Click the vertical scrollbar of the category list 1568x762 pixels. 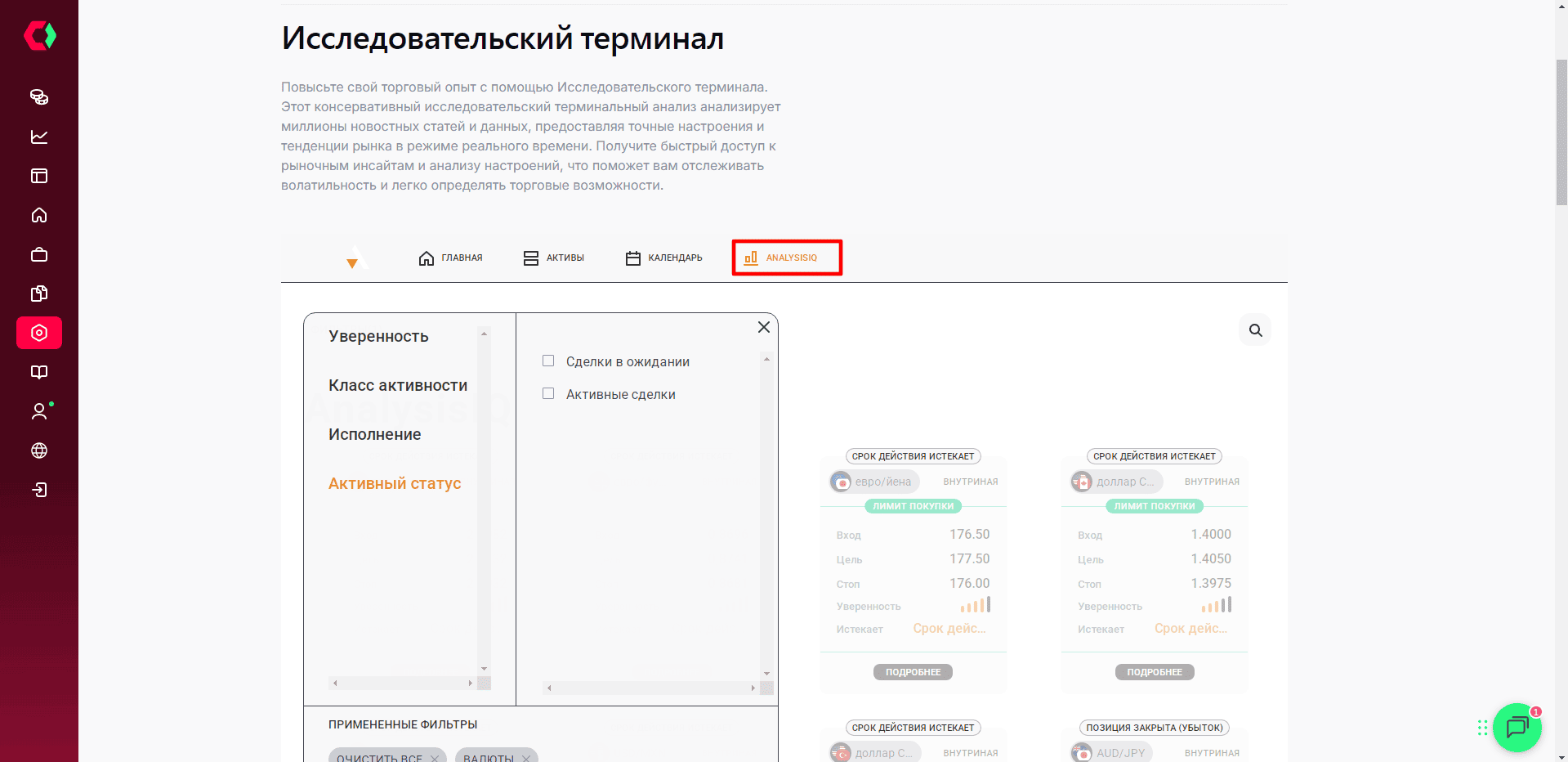pyautogui.click(x=485, y=501)
